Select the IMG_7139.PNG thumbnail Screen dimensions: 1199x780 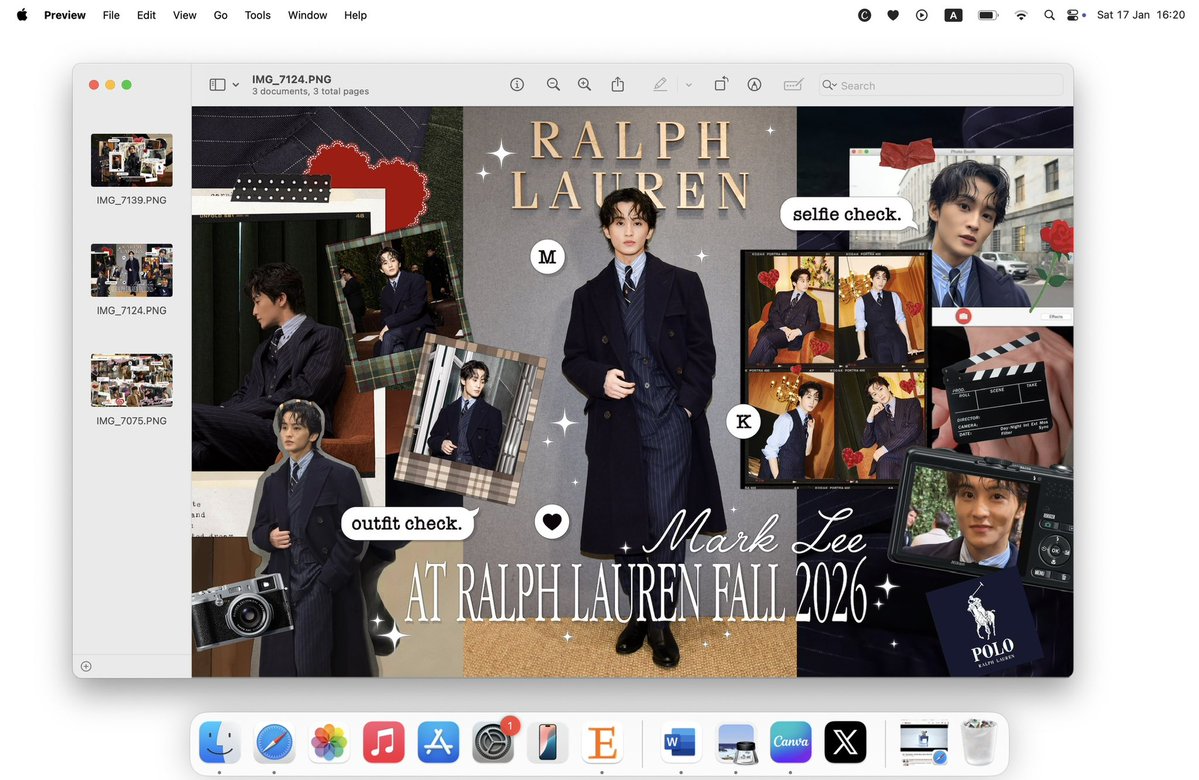point(132,160)
